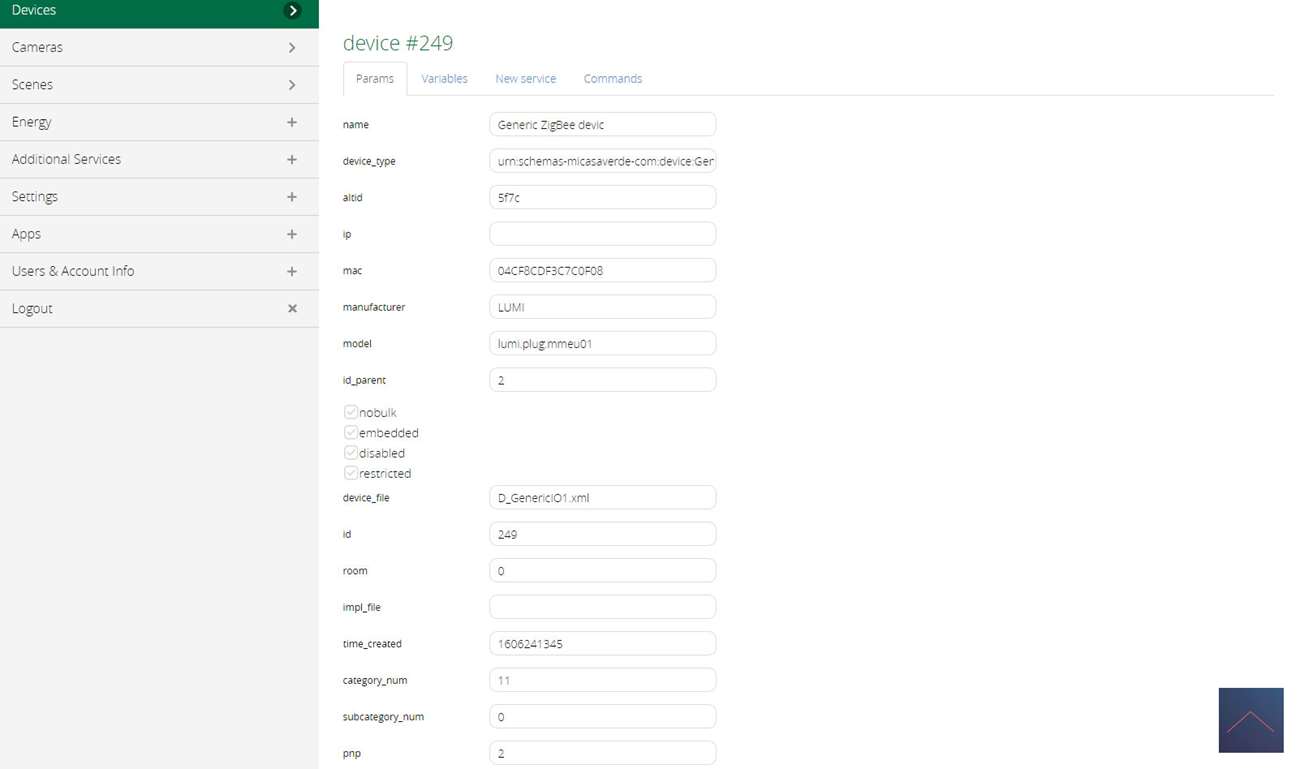Image resolution: width=1300 pixels, height=769 pixels.
Task: Focus the empty ip address field
Action: [x=602, y=234]
